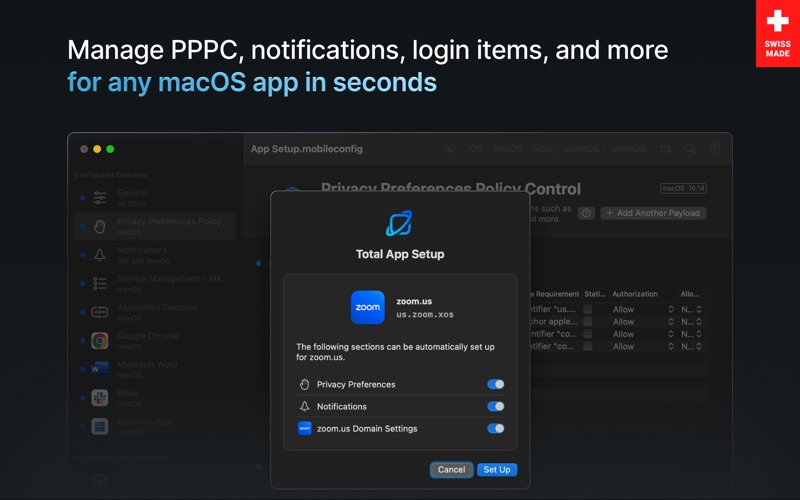The width and height of the screenshot is (800, 500).
Task: Open the Windows App icon in sidebar
Action: point(99,426)
